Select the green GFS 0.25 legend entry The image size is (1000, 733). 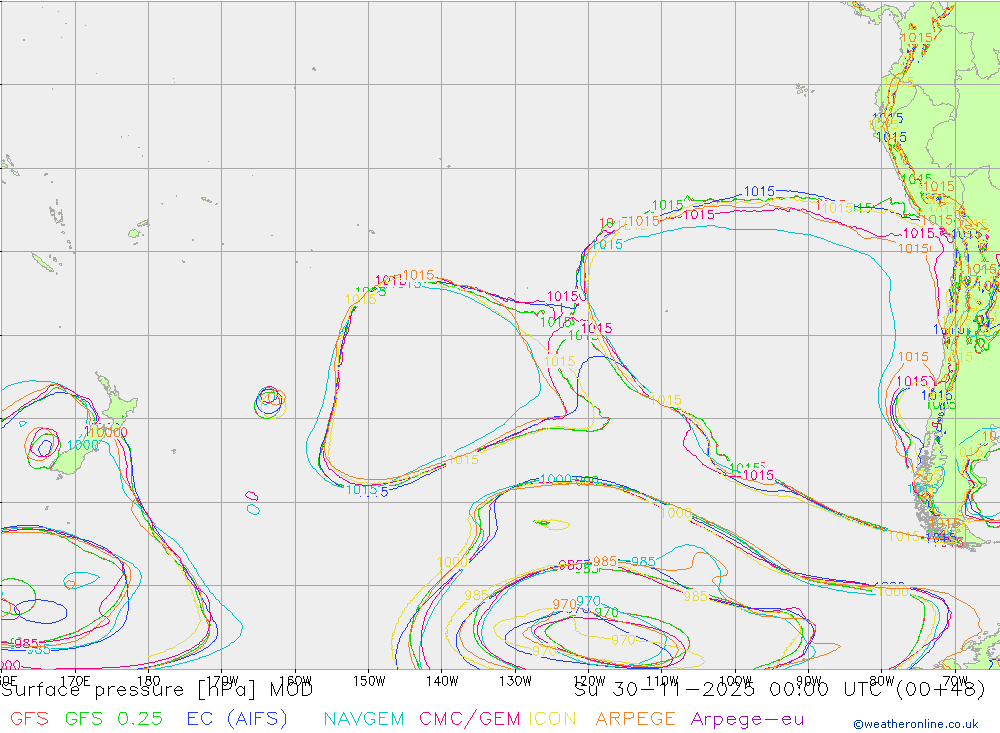pos(114,719)
